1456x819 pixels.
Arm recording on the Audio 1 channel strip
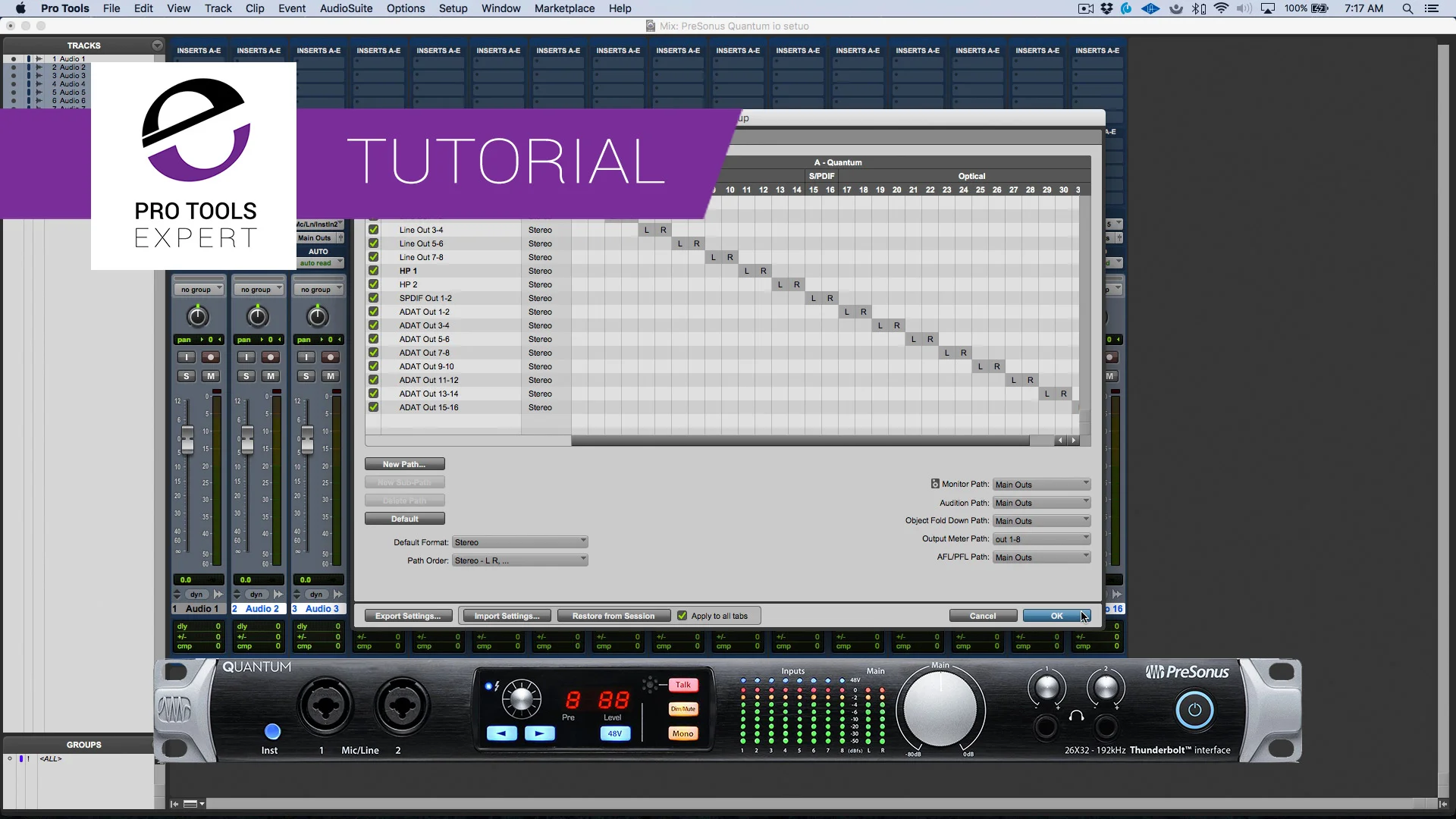pyautogui.click(x=212, y=357)
